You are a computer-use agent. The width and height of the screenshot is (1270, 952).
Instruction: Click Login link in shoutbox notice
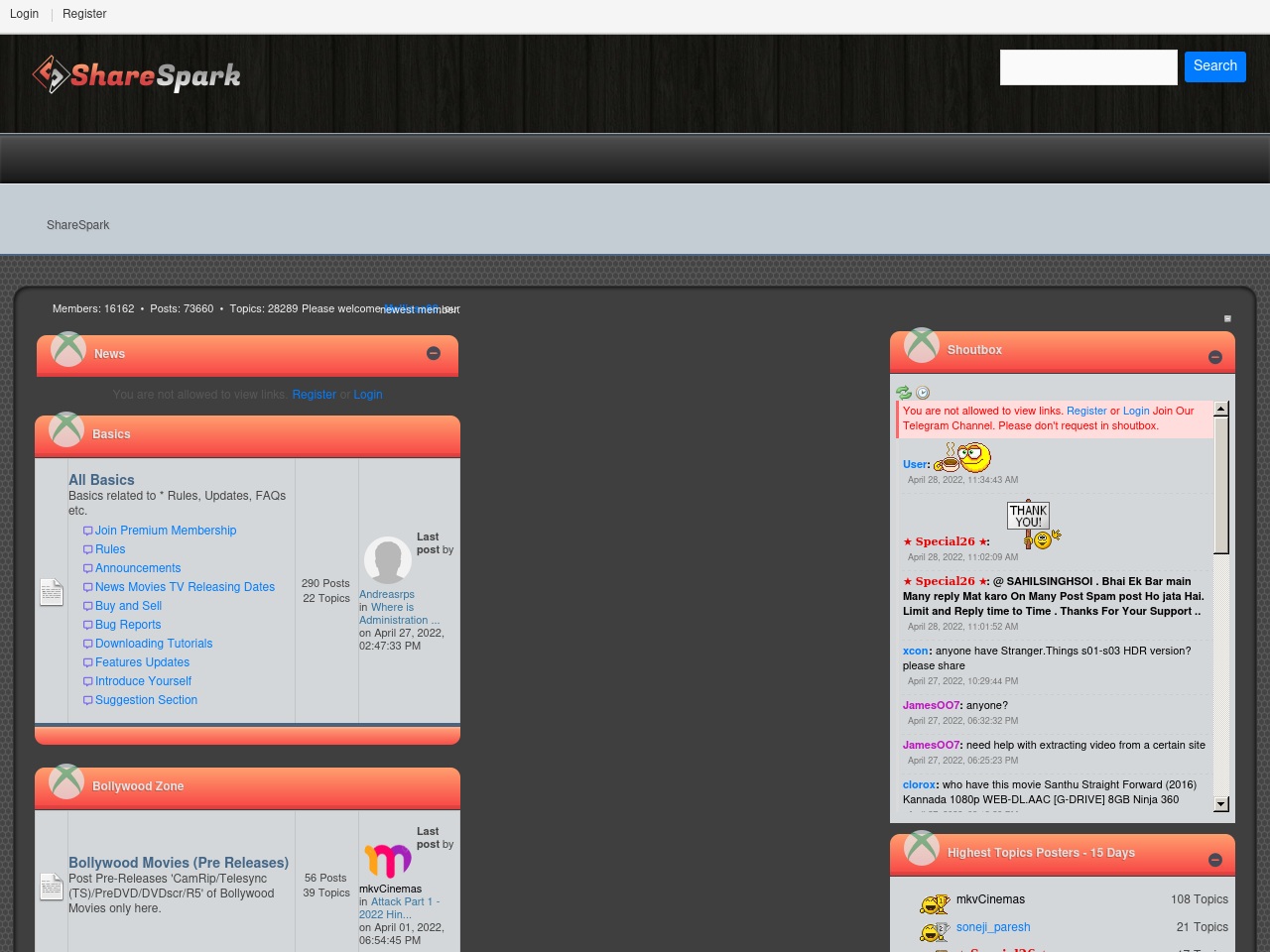[x=1136, y=411]
